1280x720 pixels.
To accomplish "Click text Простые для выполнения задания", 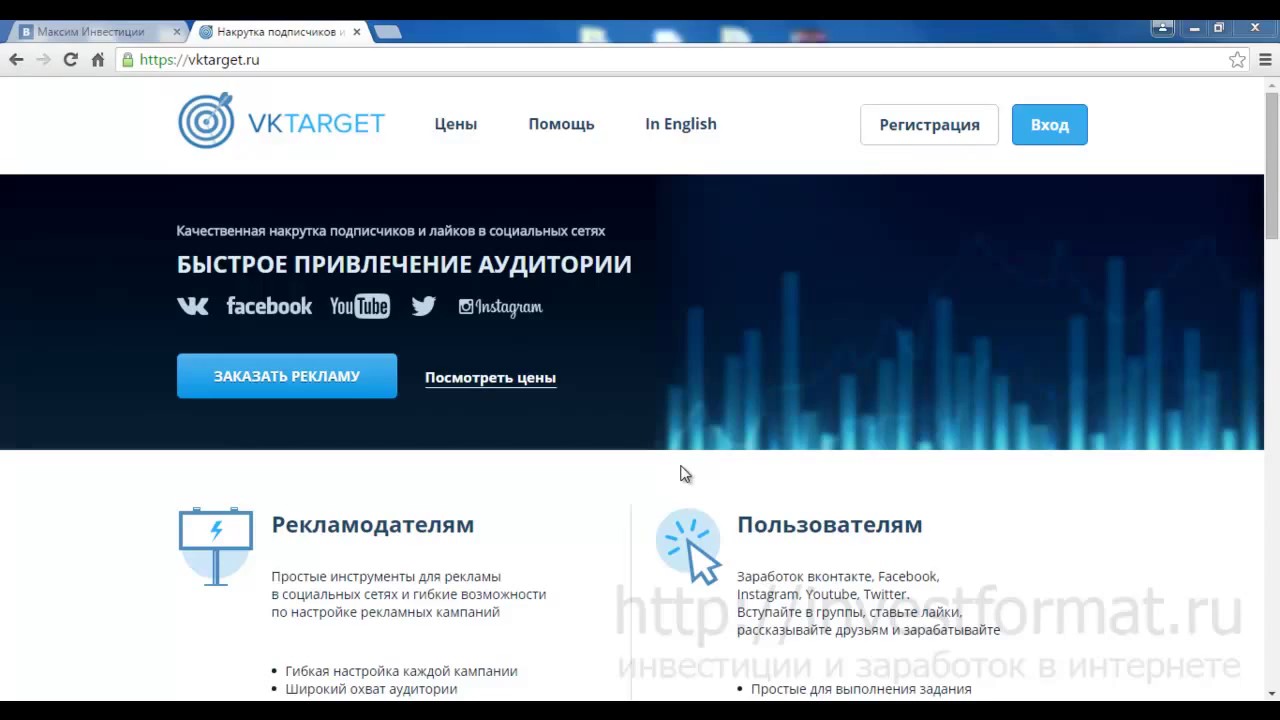I will pyautogui.click(x=861, y=689).
